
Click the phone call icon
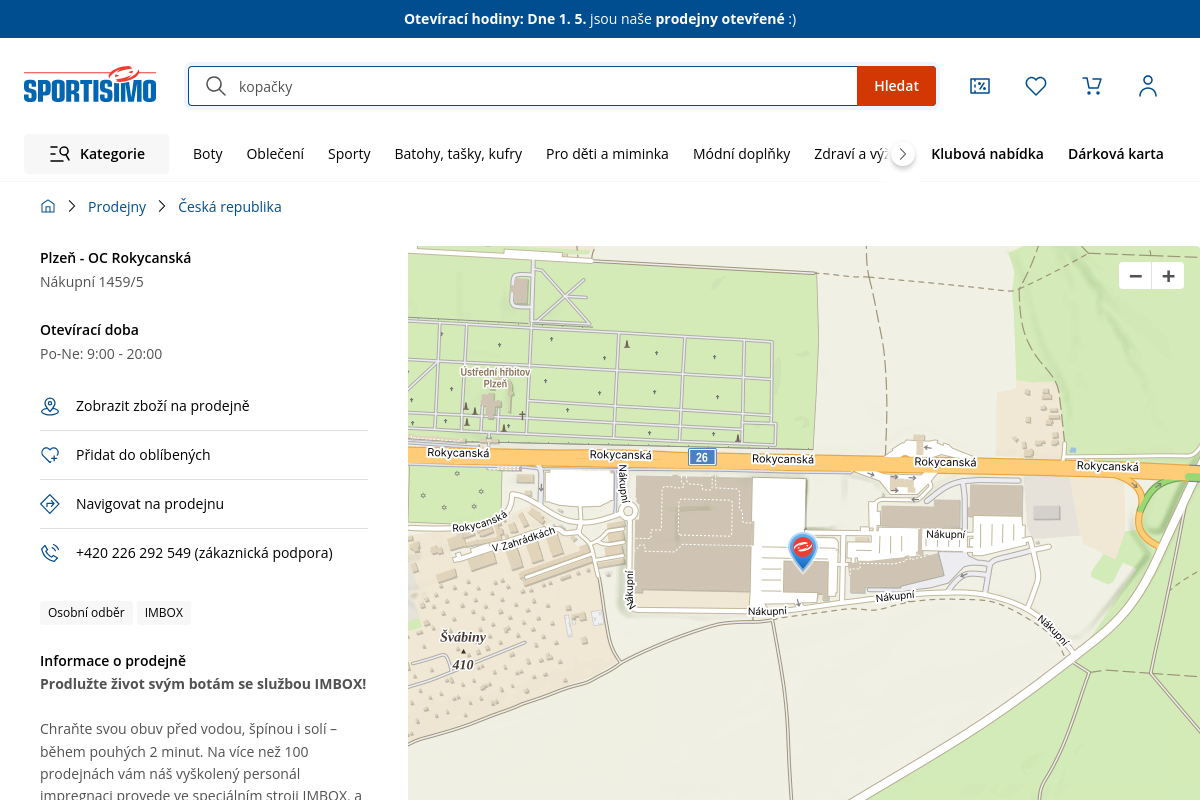pyautogui.click(x=50, y=553)
